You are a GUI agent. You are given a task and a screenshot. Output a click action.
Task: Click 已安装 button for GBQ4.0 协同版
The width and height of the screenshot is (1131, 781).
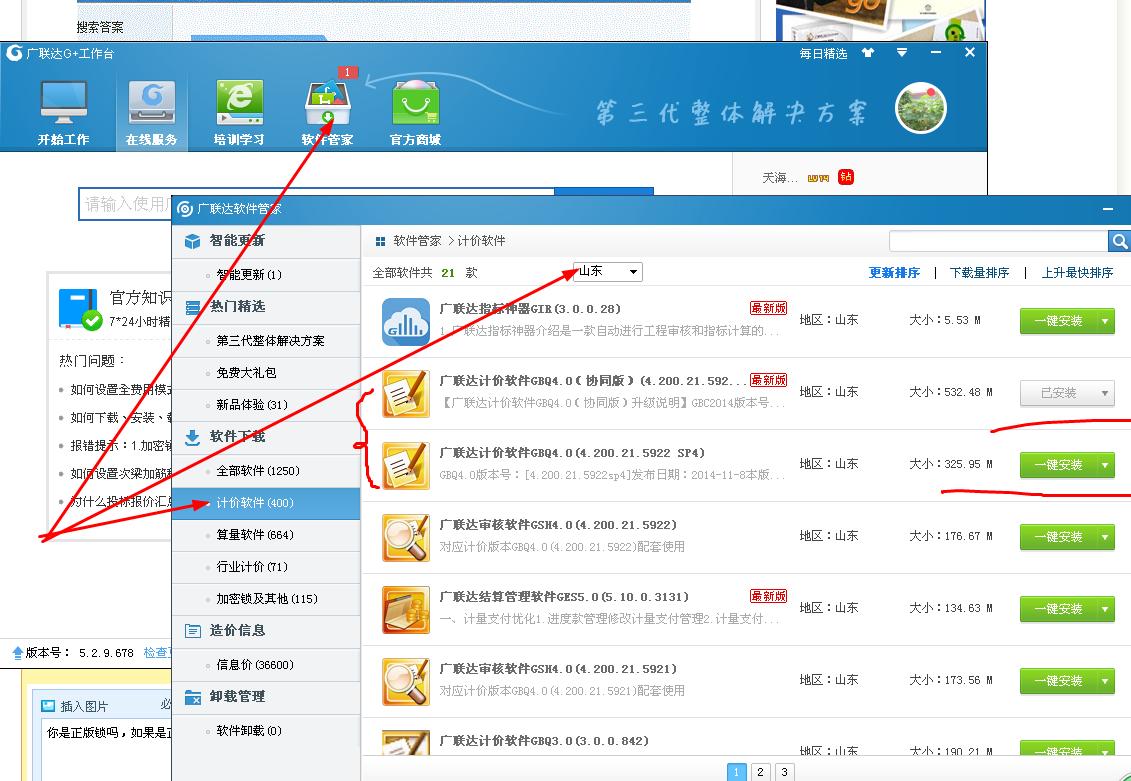point(1058,393)
